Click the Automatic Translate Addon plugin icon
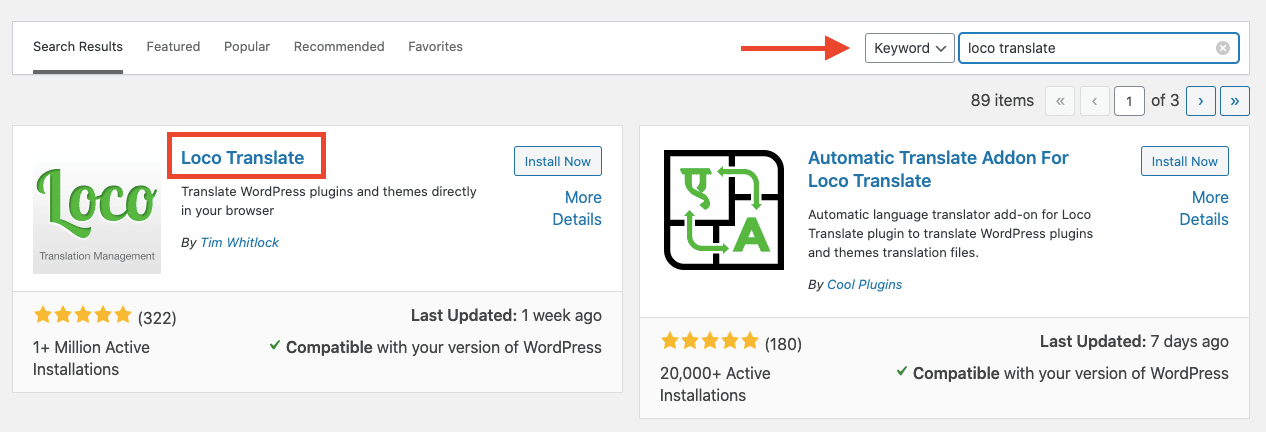The image size is (1266, 432). 723,210
